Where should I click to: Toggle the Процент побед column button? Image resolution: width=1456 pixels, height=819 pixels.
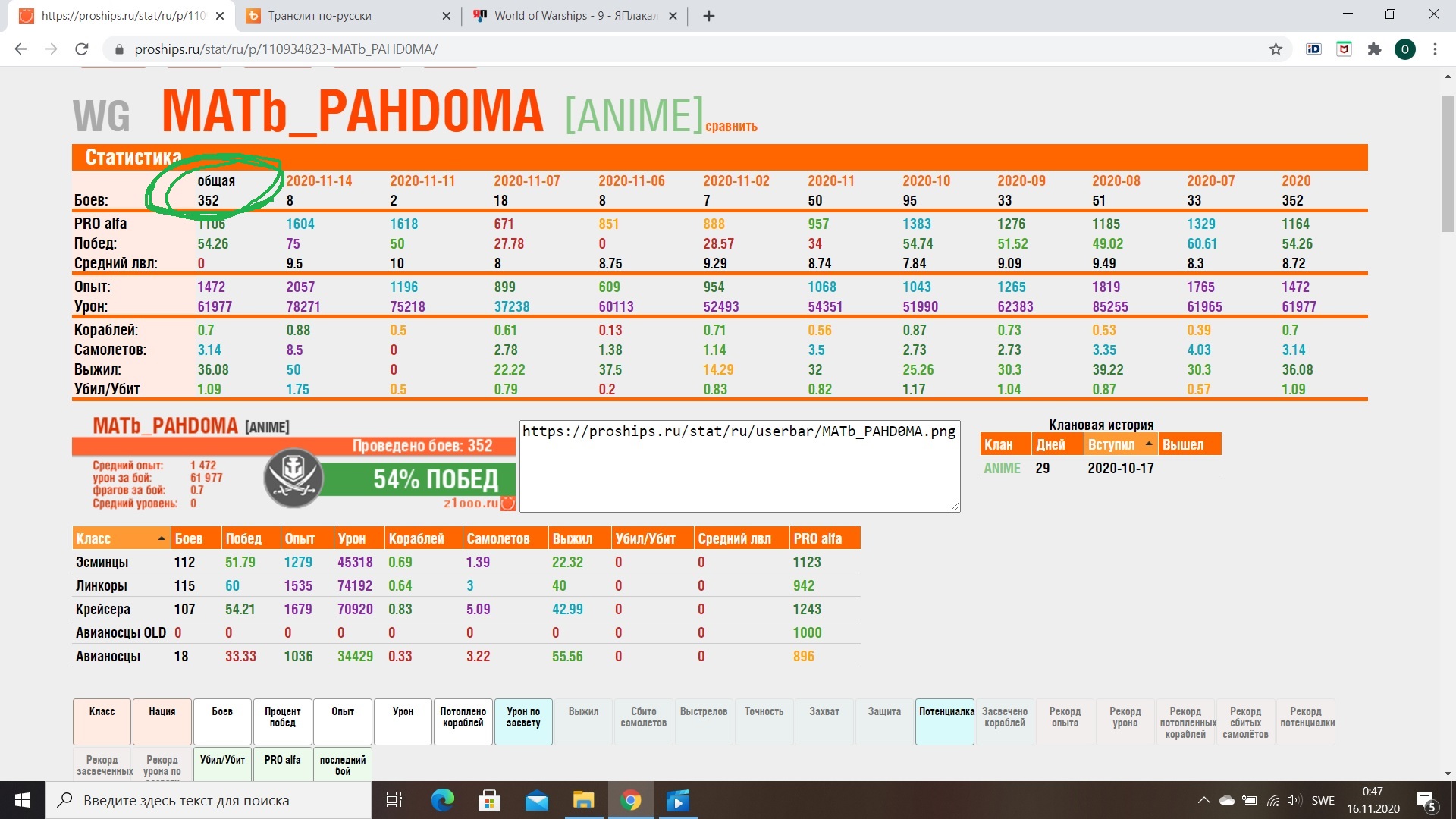pos(283,722)
